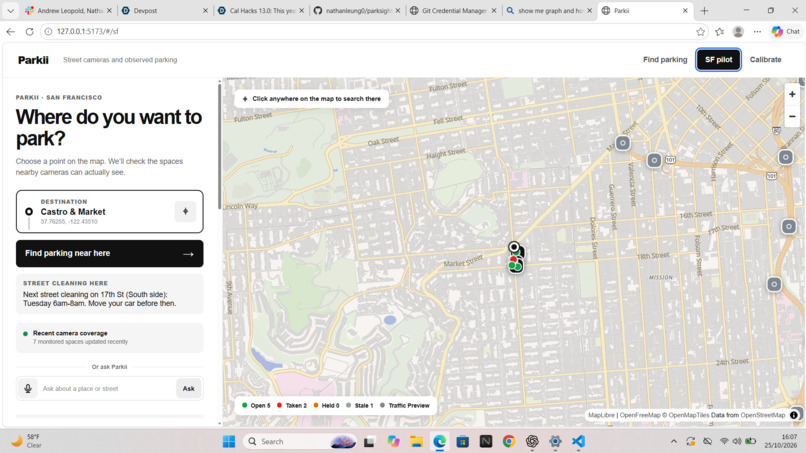Click the map search hint banner

click(312, 99)
